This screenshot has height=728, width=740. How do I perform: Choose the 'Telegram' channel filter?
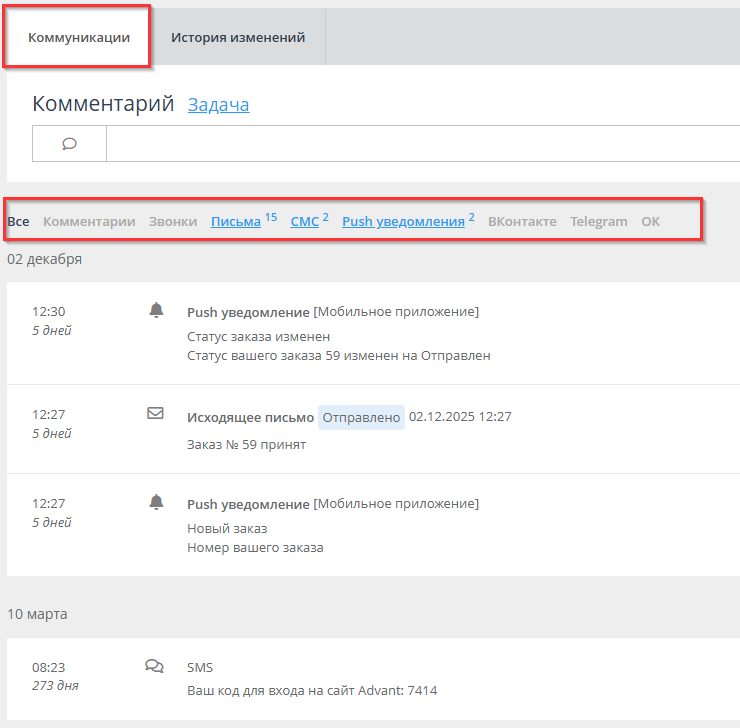coord(599,221)
